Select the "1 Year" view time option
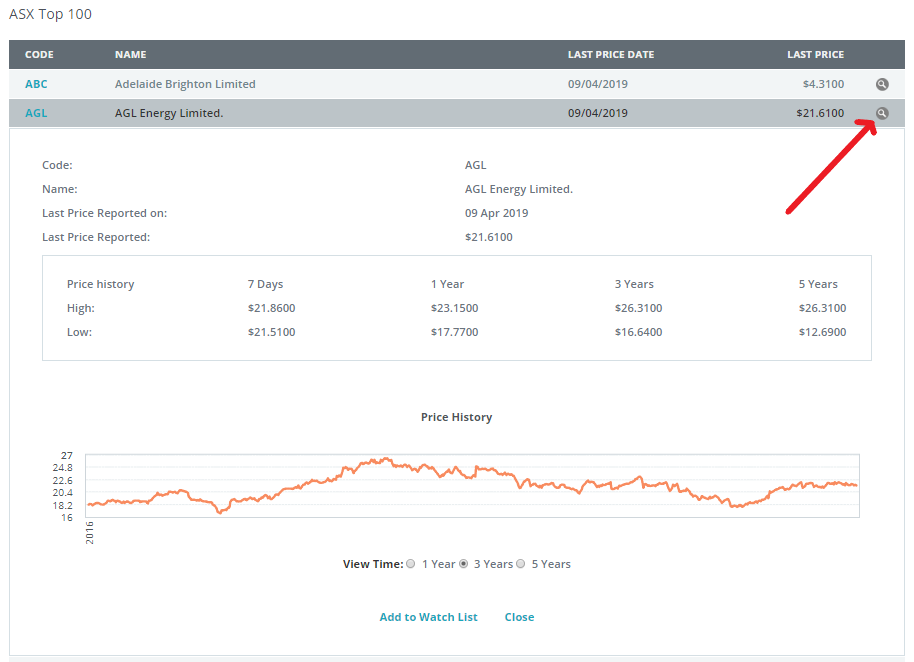 coord(410,563)
